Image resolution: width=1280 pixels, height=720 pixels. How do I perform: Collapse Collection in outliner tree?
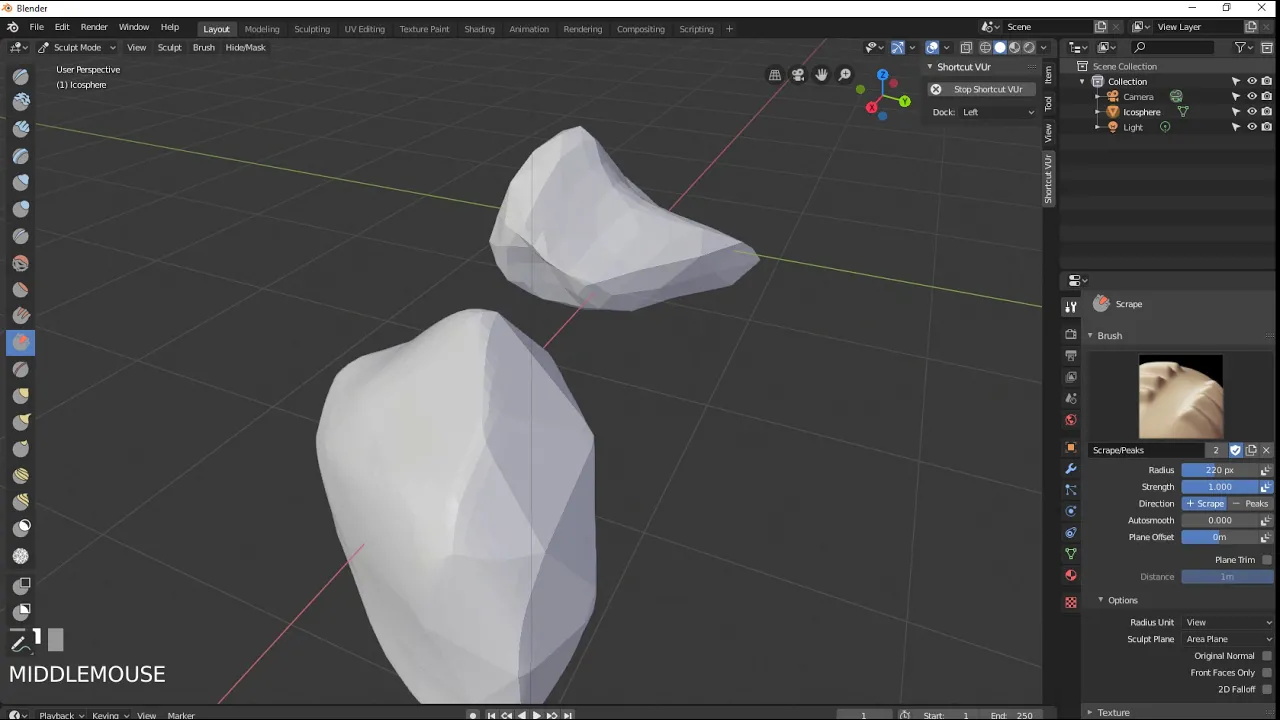[x=1082, y=82]
